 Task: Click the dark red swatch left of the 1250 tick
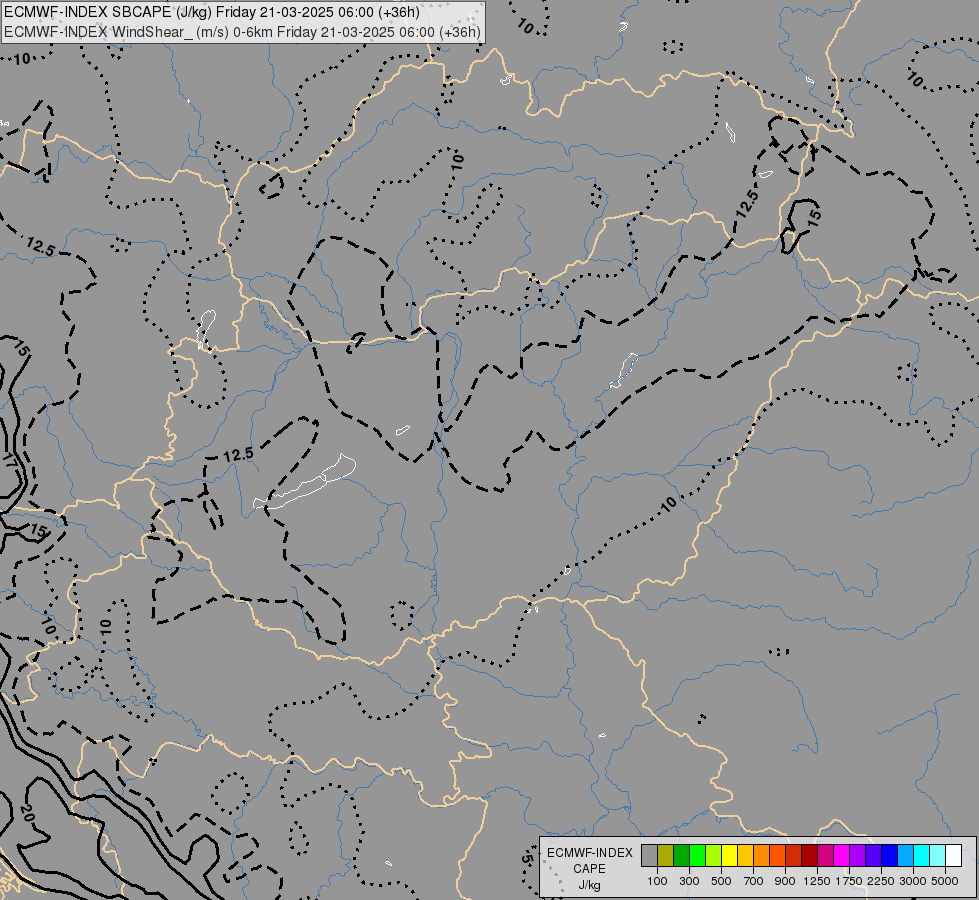pyautogui.click(x=810, y=856)
